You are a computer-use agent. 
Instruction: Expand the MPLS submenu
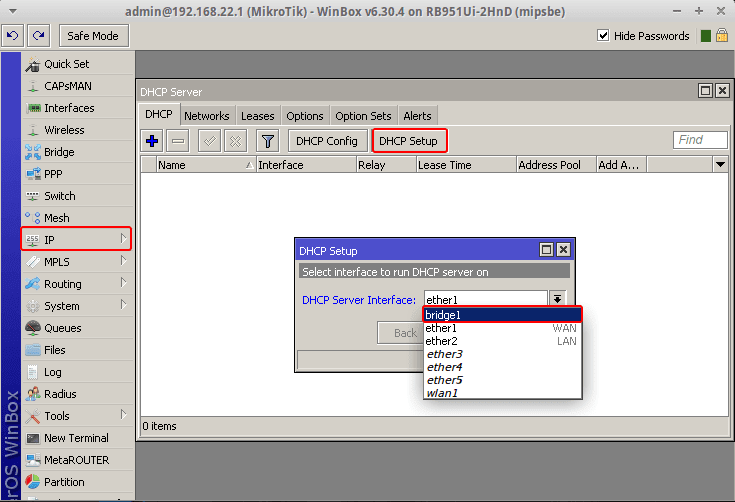(x=123, y=261)
